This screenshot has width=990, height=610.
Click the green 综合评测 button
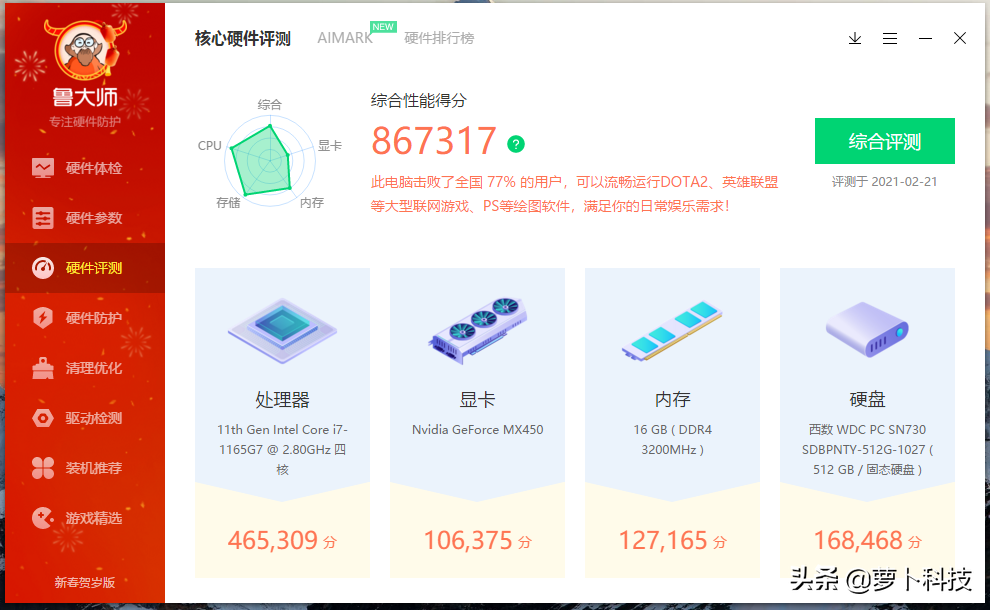coord(885,141)
